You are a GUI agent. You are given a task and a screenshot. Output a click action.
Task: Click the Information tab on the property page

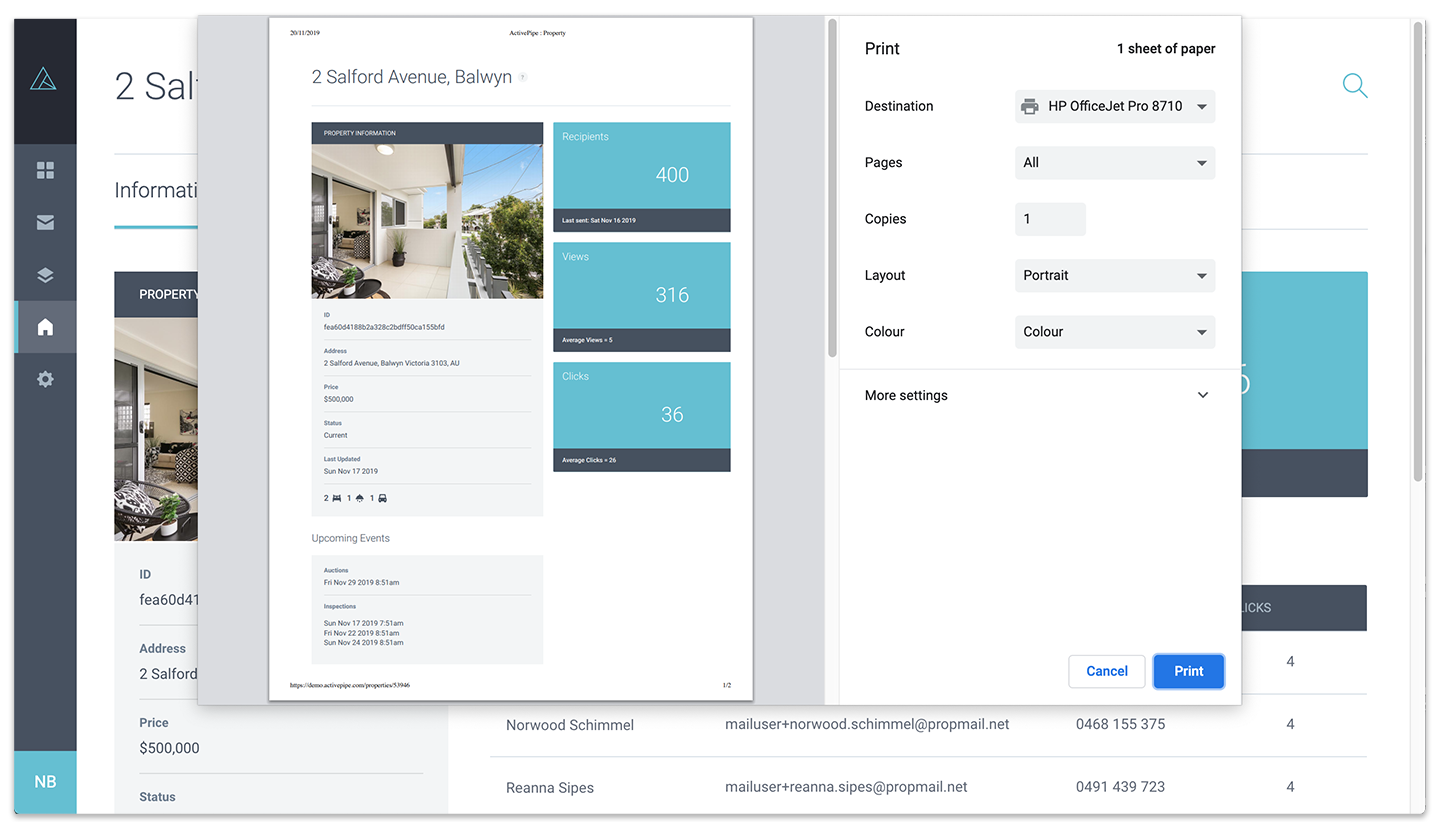tap(157, 190)
